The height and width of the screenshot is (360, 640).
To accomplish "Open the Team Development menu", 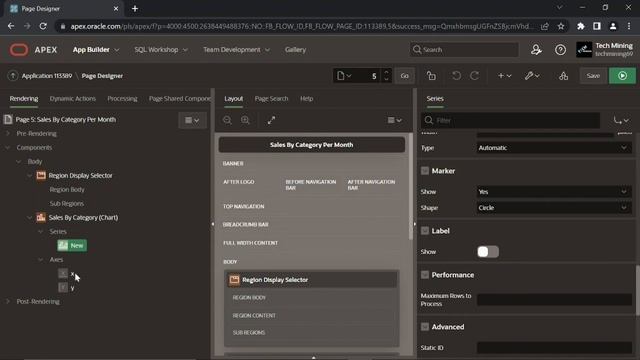I will pos(236,49).
